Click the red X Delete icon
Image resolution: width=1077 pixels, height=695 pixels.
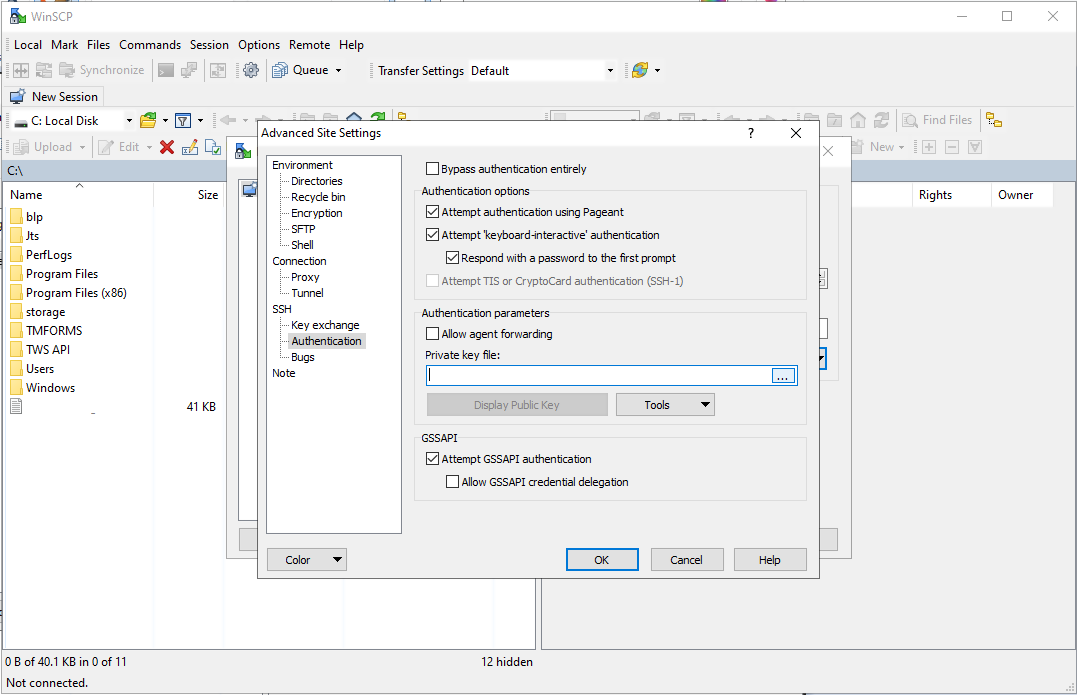[x=166, y=147]
